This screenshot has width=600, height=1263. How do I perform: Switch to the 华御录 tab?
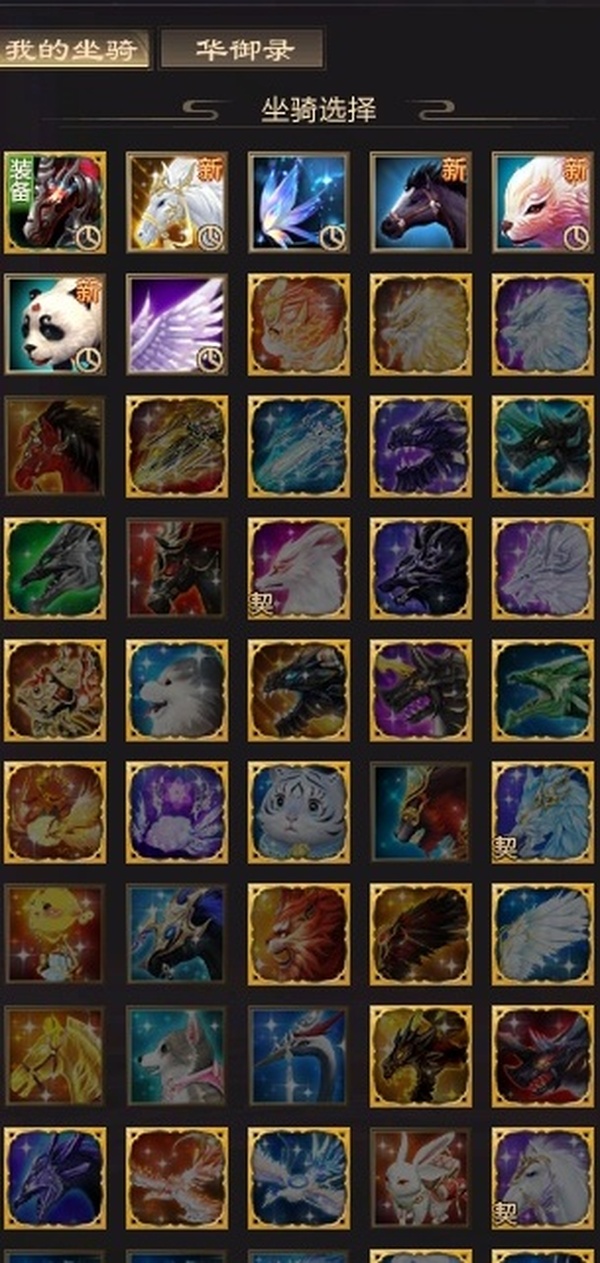242,48
